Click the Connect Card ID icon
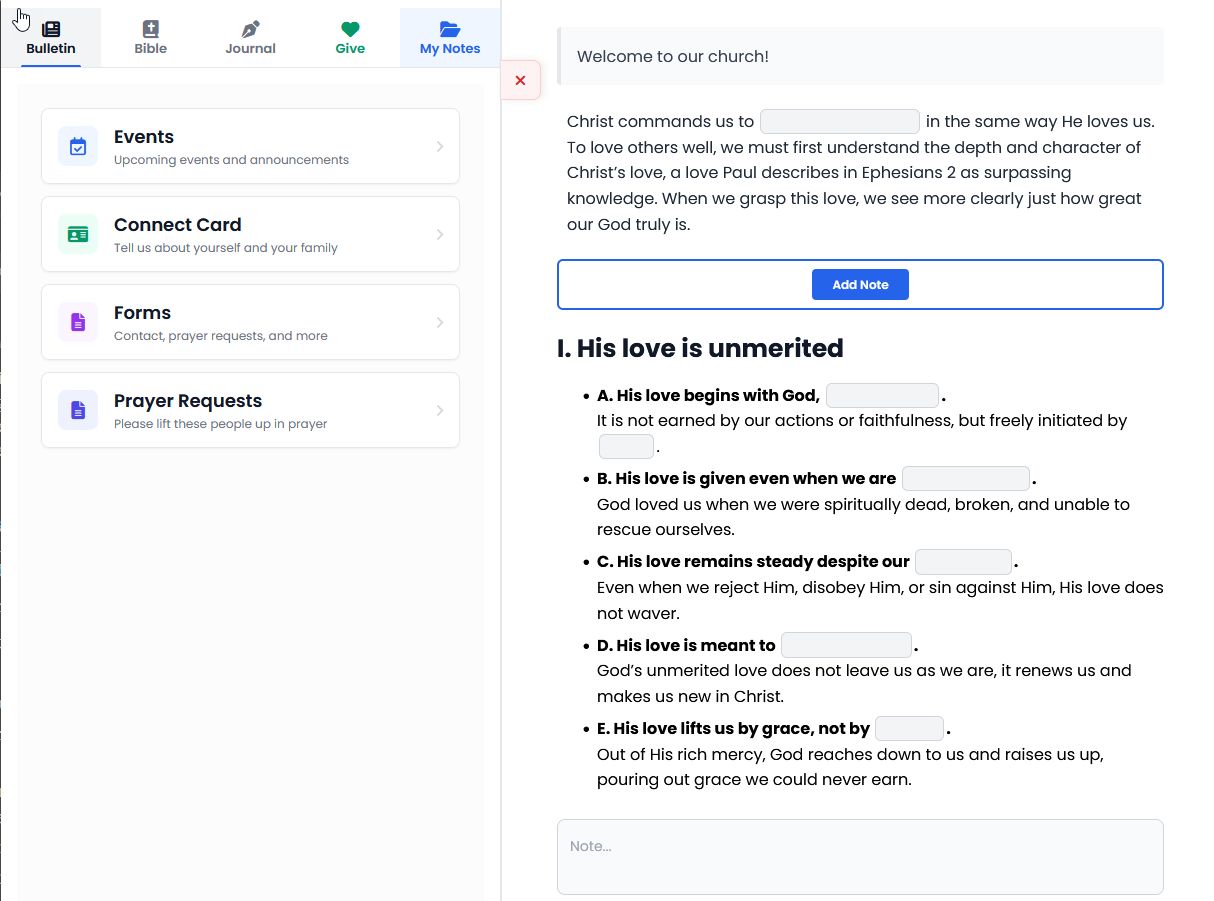 [78, 235]
